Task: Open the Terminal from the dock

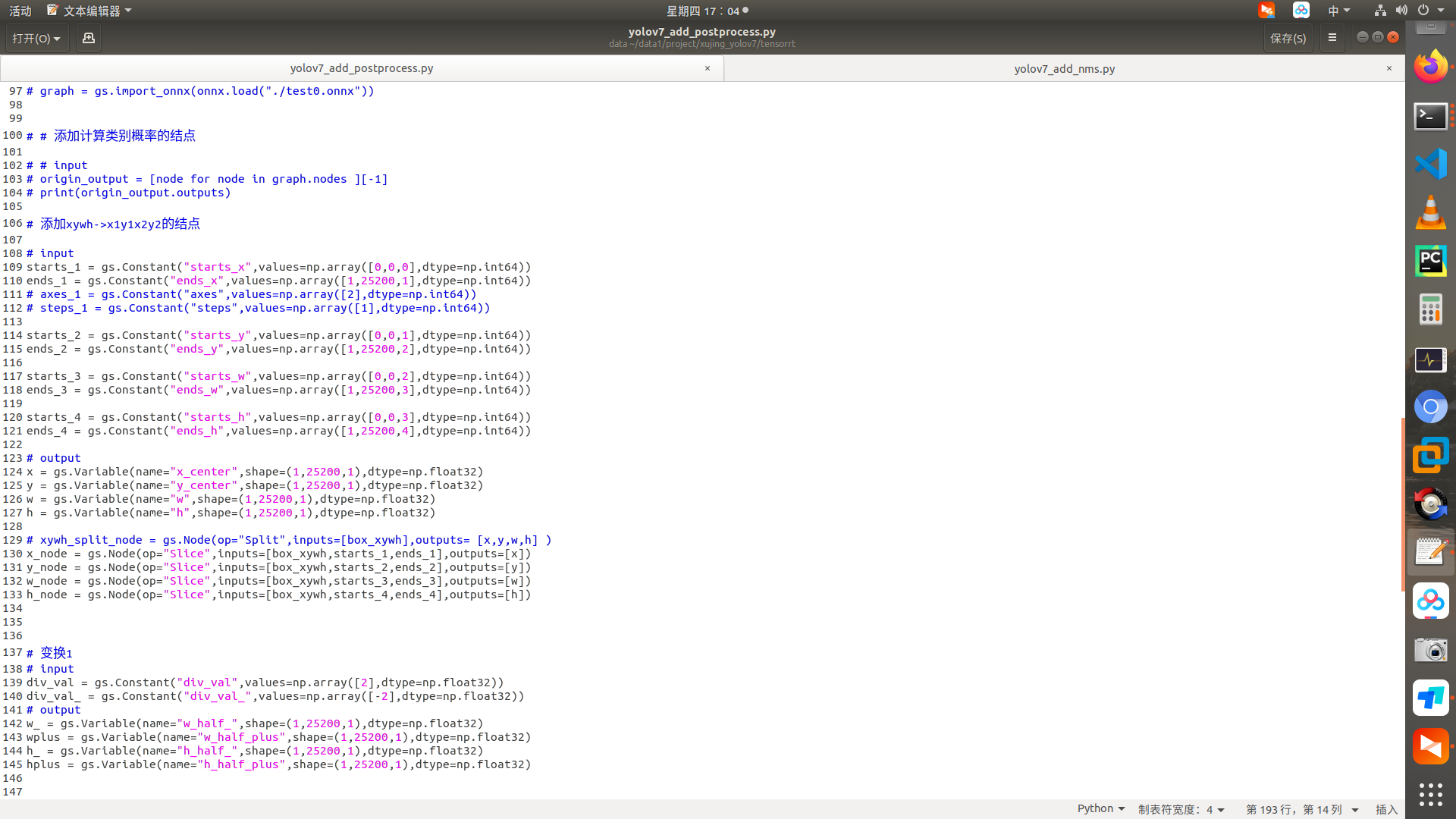Action: (x=1431, y=116)
